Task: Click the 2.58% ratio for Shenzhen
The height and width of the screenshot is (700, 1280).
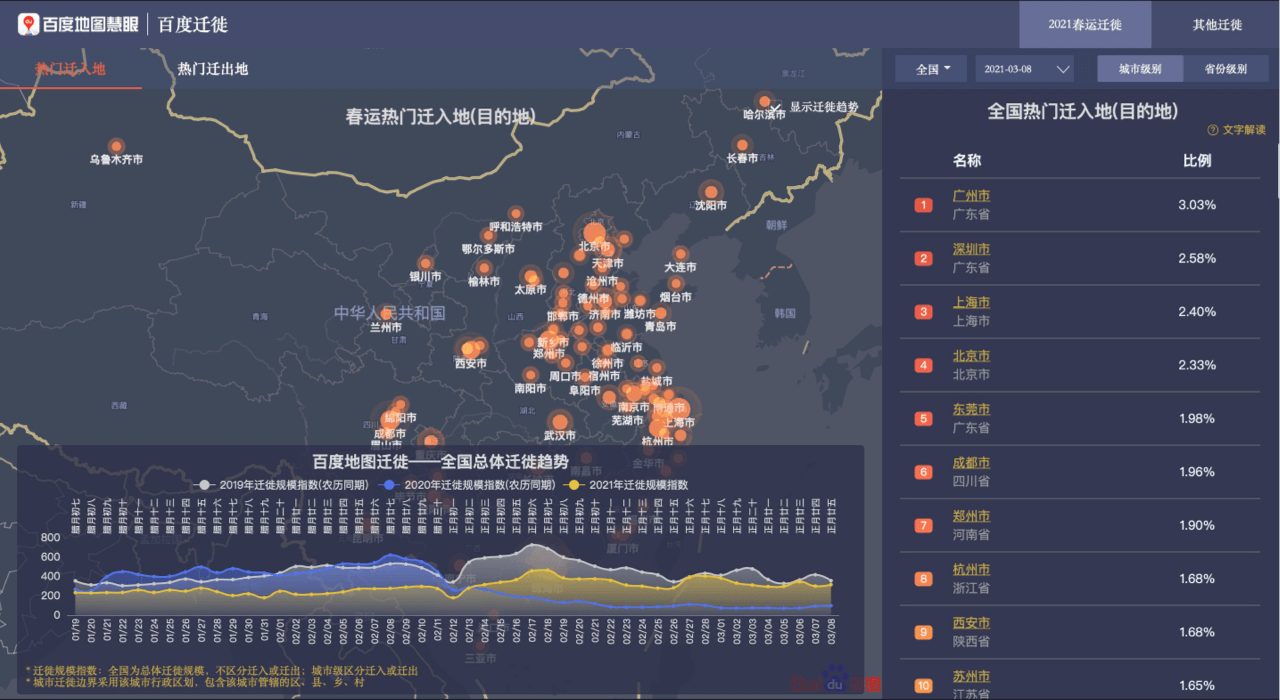Action: tap(1197, 258)
